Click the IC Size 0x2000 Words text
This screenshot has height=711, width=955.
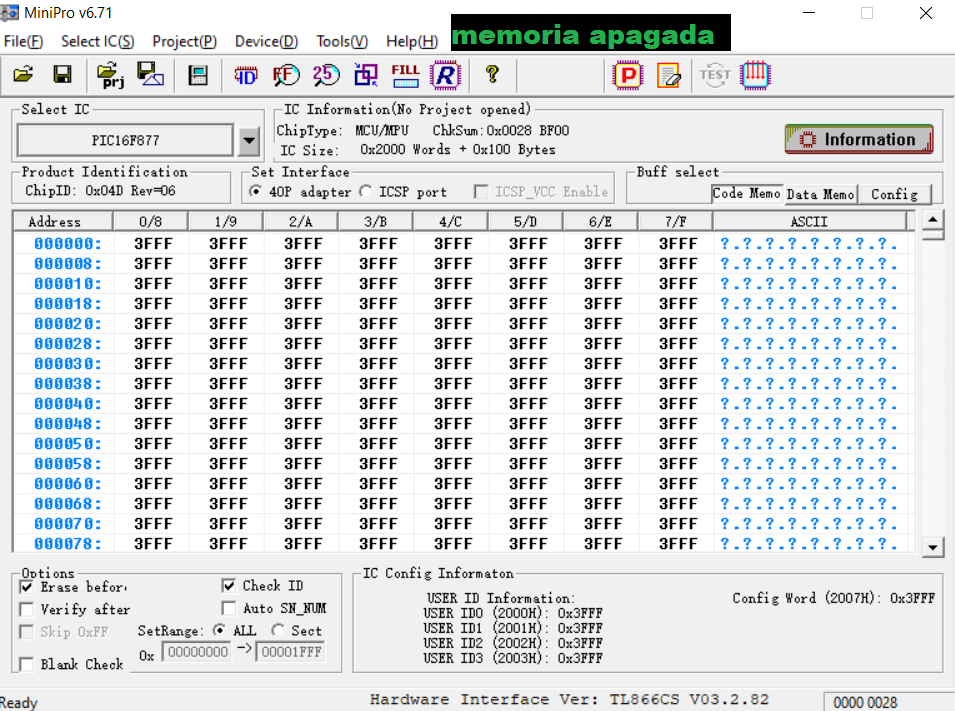(418, 150)
